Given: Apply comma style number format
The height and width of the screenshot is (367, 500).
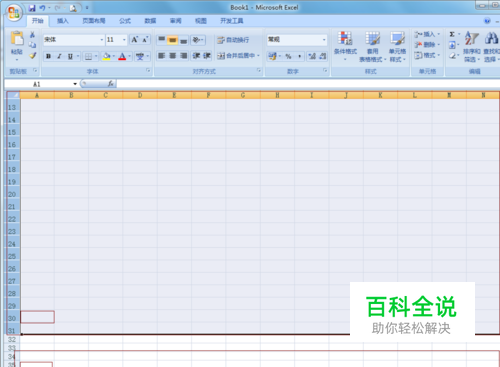Looking at the screenshot, I should 299,56.
